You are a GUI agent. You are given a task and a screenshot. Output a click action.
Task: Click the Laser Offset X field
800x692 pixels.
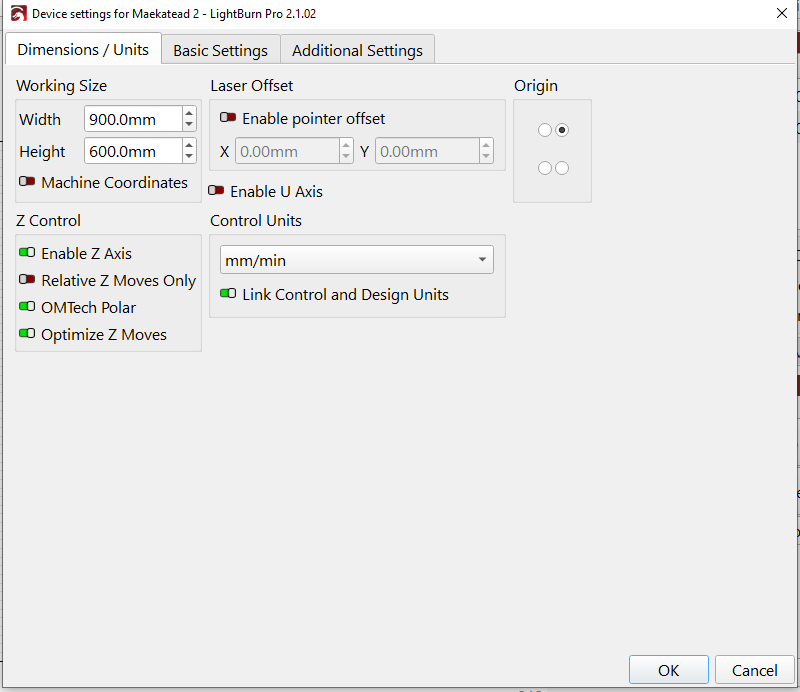(x=287, y=151)
